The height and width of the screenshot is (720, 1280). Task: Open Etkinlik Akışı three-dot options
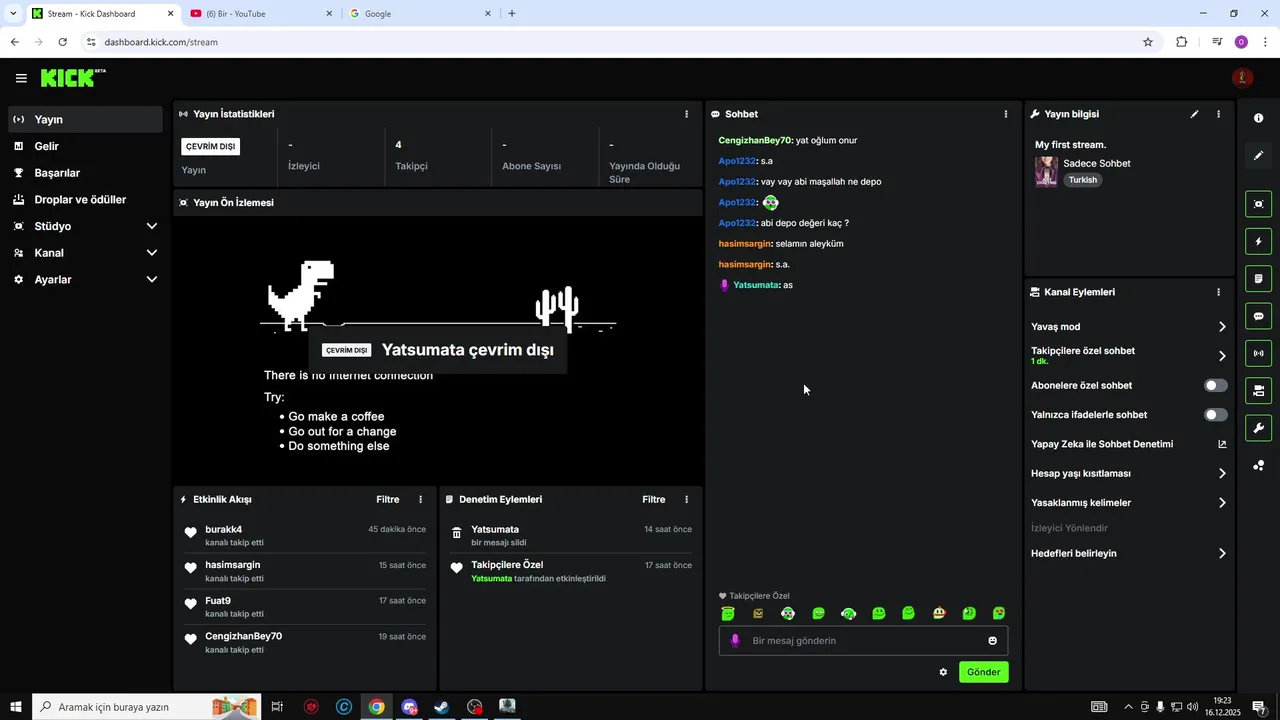[x=420, y=499]
